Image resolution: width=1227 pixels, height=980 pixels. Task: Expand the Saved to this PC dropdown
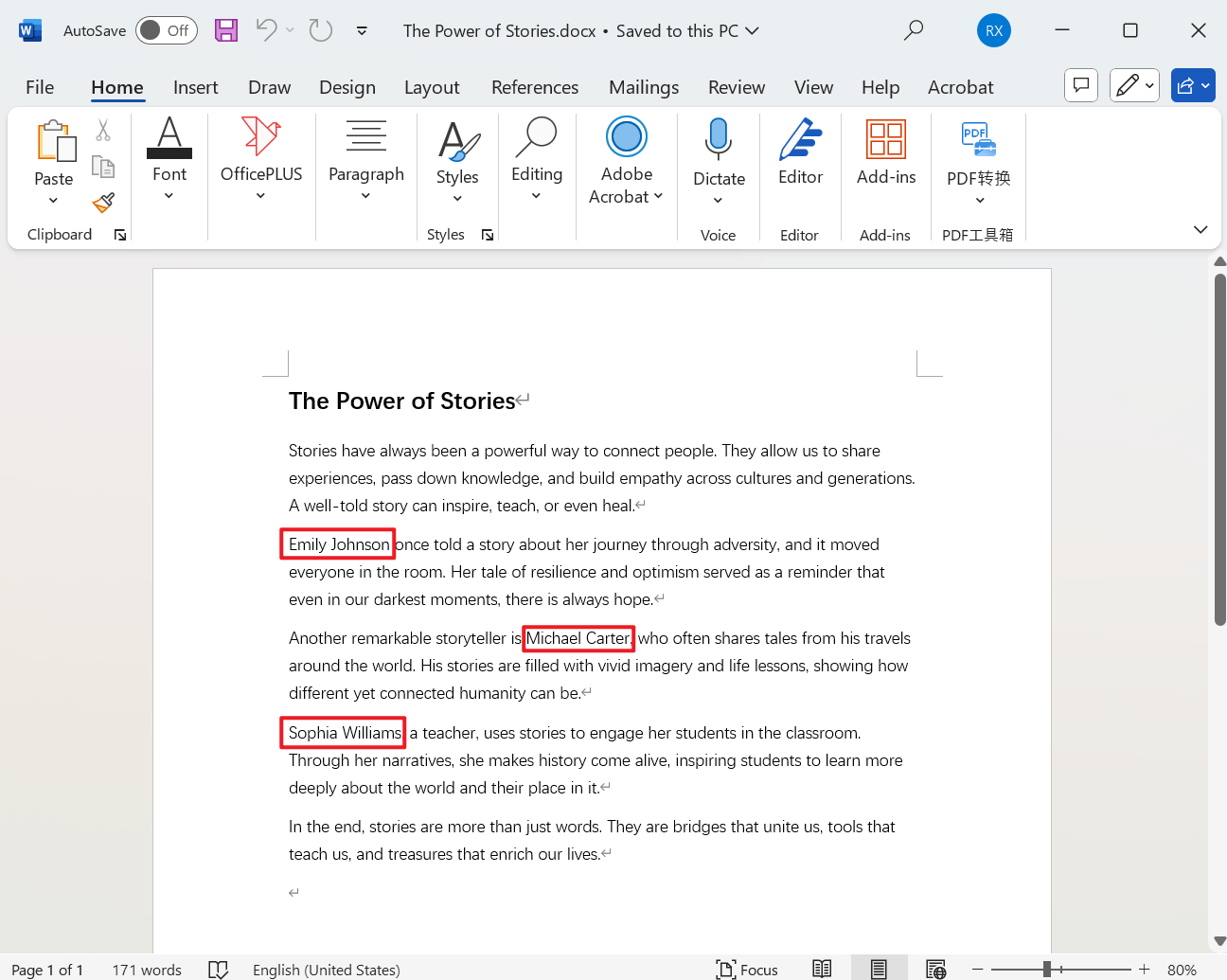coord(753,30)
